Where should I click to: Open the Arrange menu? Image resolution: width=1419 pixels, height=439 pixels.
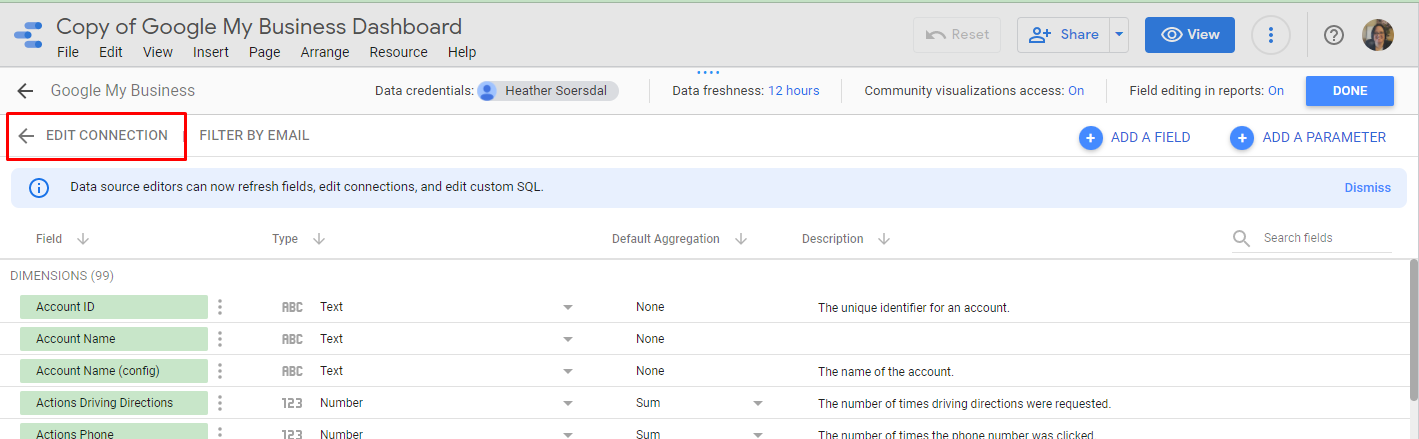point(325,52)
